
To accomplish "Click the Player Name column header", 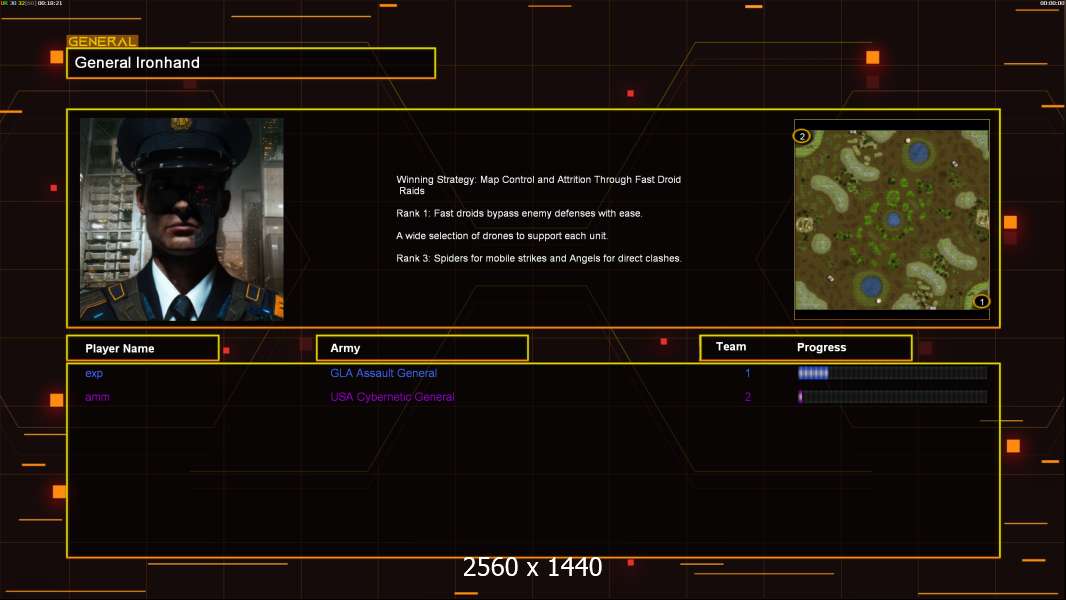I will 143,348.
